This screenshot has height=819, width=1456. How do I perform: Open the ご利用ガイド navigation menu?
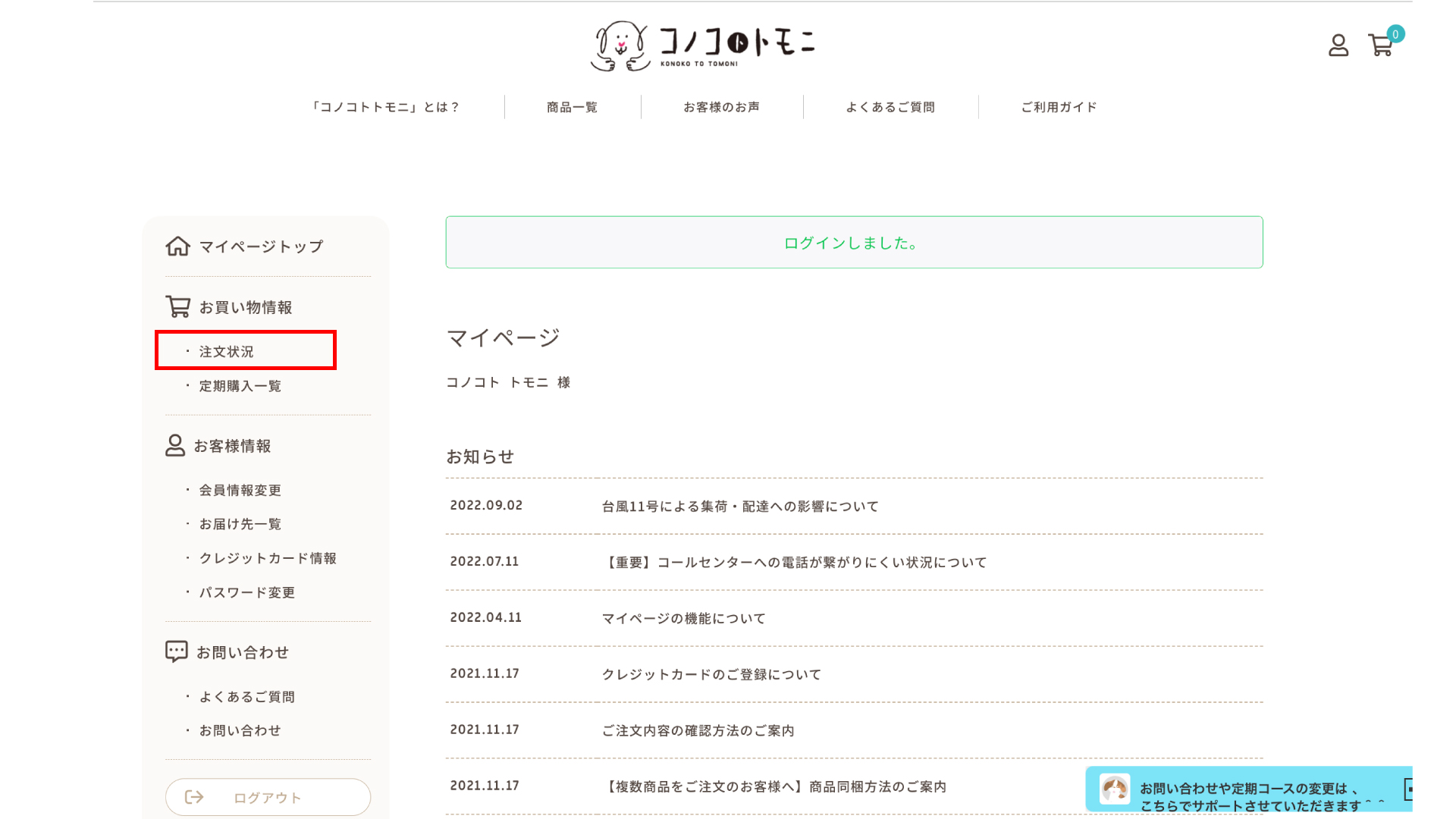(x=1059, y=107)
